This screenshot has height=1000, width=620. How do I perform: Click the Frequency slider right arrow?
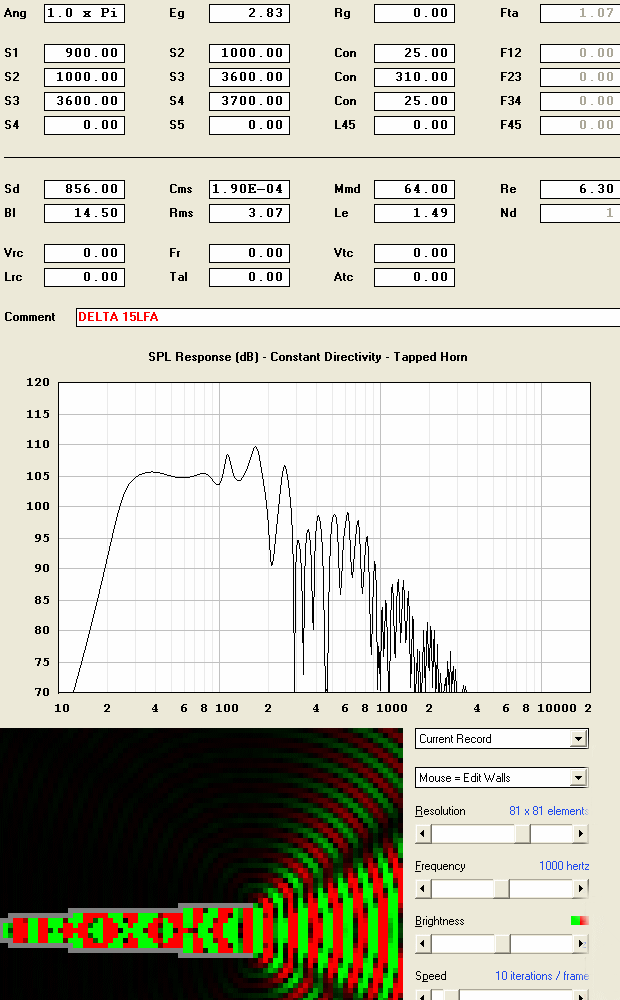click(x=580, y=888)
